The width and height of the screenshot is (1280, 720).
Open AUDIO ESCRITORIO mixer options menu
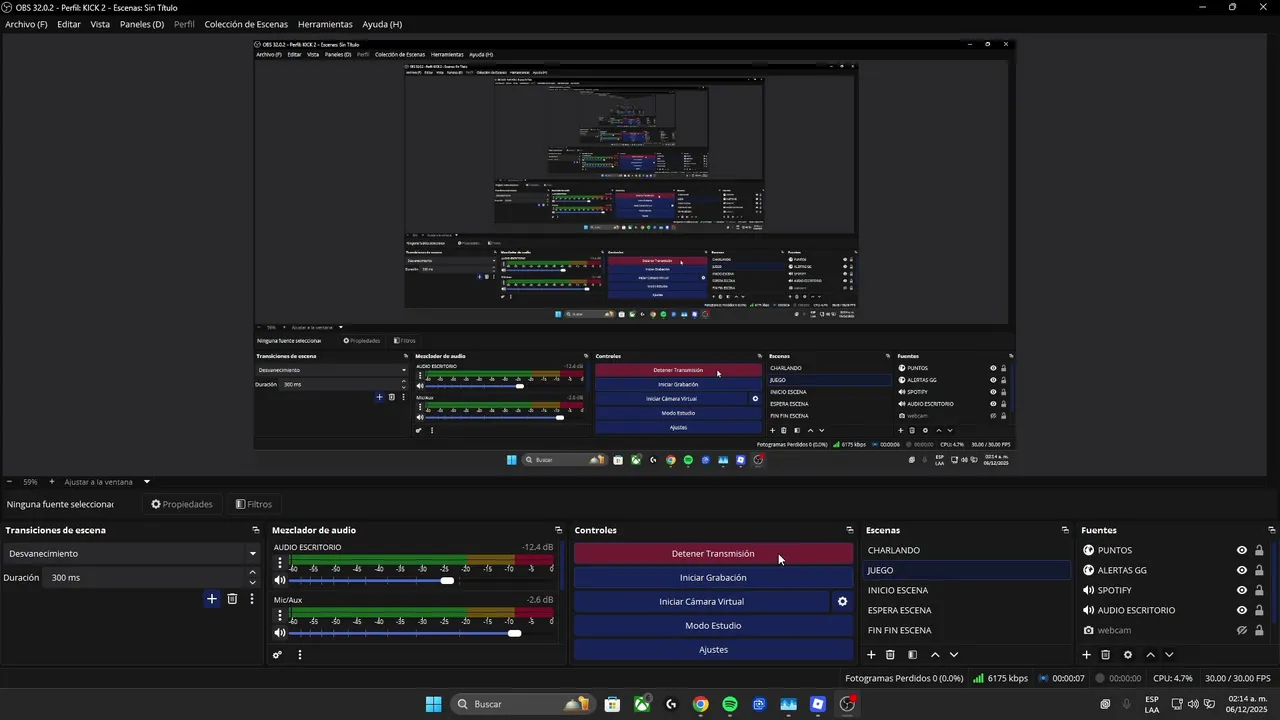coord(280,563)
